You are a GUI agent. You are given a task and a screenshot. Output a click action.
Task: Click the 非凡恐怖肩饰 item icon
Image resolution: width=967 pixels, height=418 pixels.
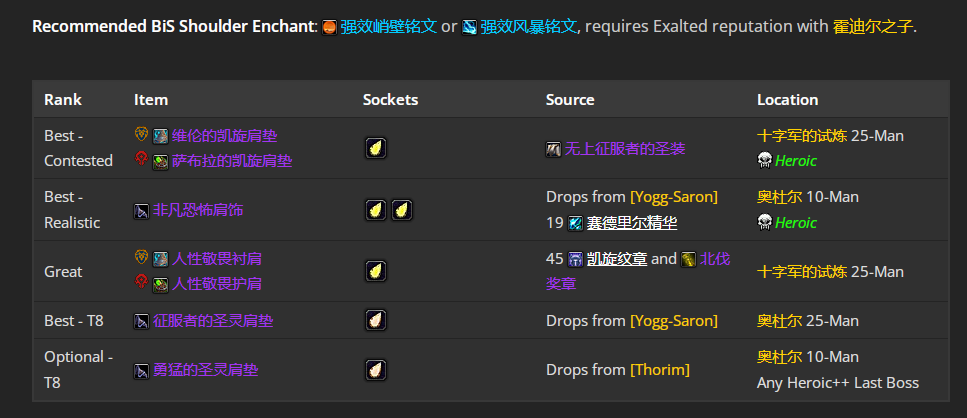pyautogui.click(x=142, y=211)
